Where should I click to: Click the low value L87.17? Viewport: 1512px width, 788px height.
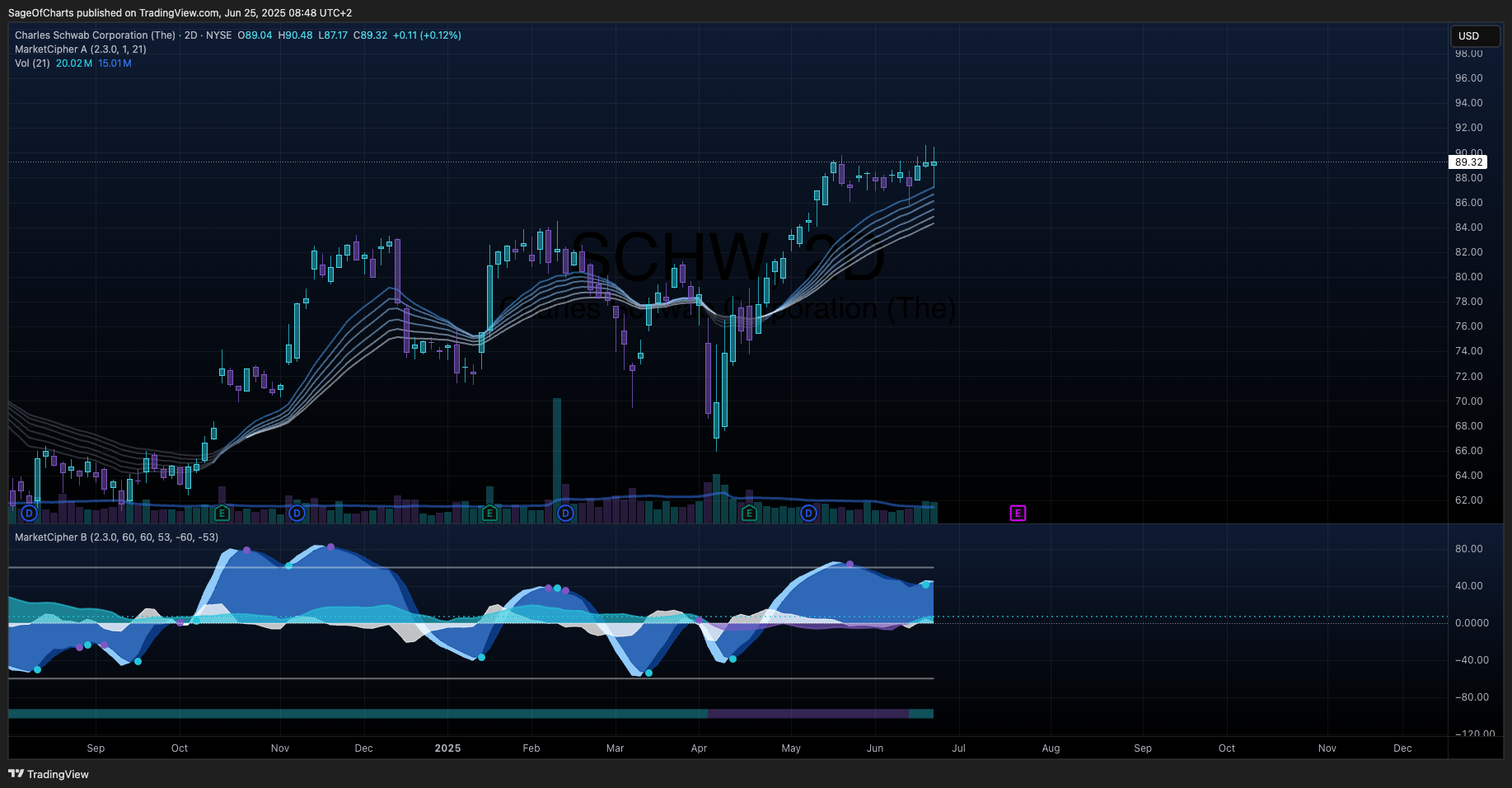tap(333, 35)
